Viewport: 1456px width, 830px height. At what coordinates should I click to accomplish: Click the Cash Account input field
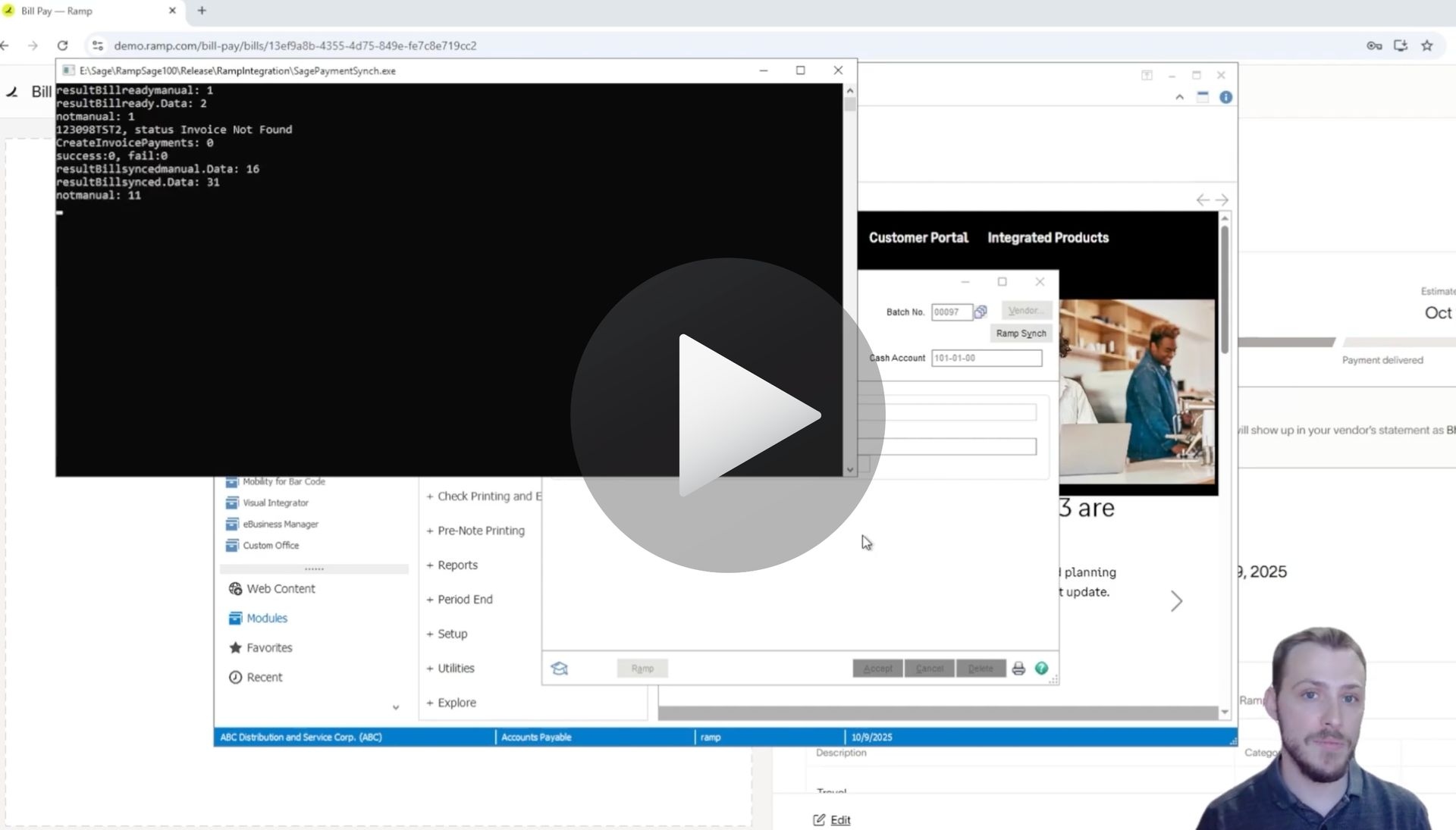pyautogui.click(x=986, y=358)
